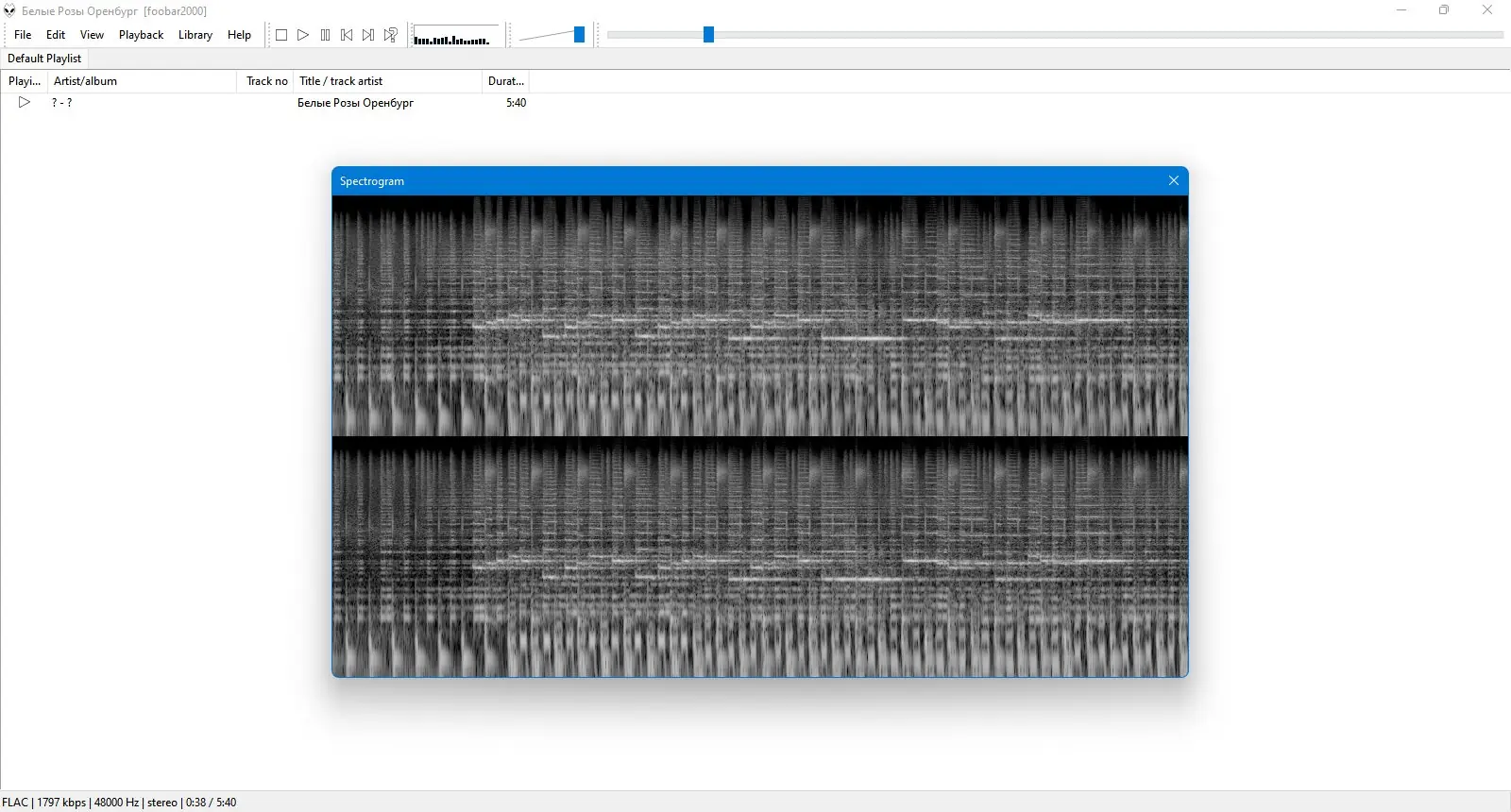Close the Spectrogram window

click(1174, 181)
